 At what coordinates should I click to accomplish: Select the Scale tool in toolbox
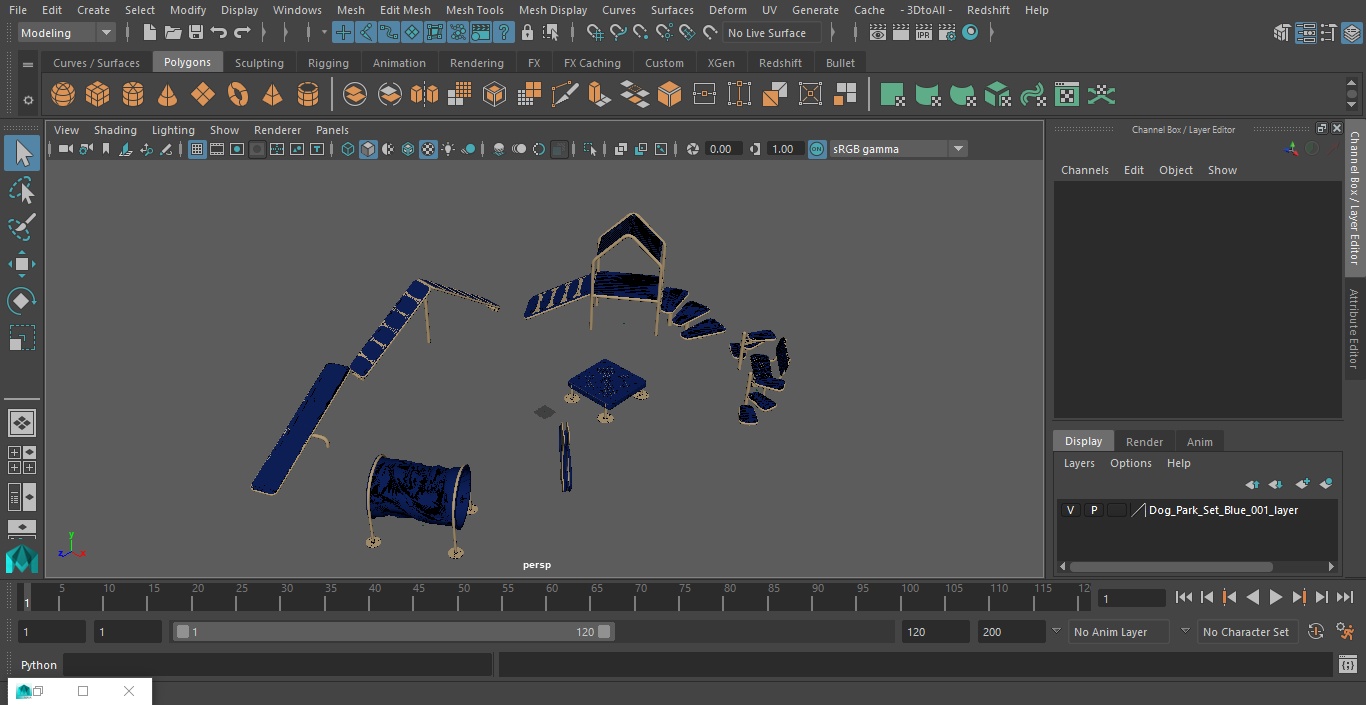(22, 338)
